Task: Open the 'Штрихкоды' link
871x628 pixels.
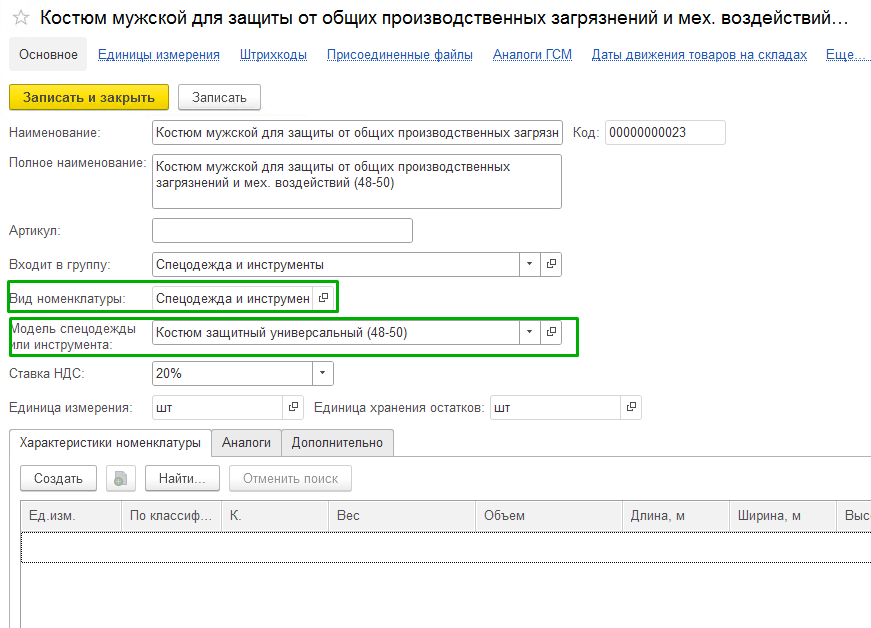Action: pyautogui.click(x=273, y=55)
